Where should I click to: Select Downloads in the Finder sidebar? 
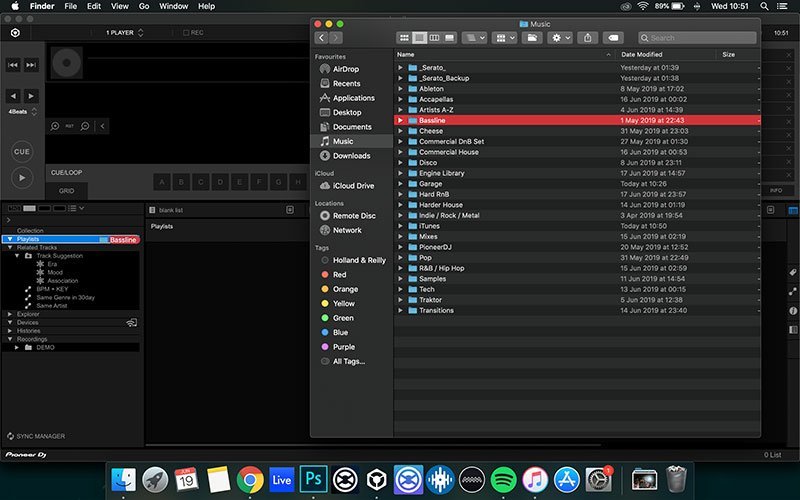(350, 155)
